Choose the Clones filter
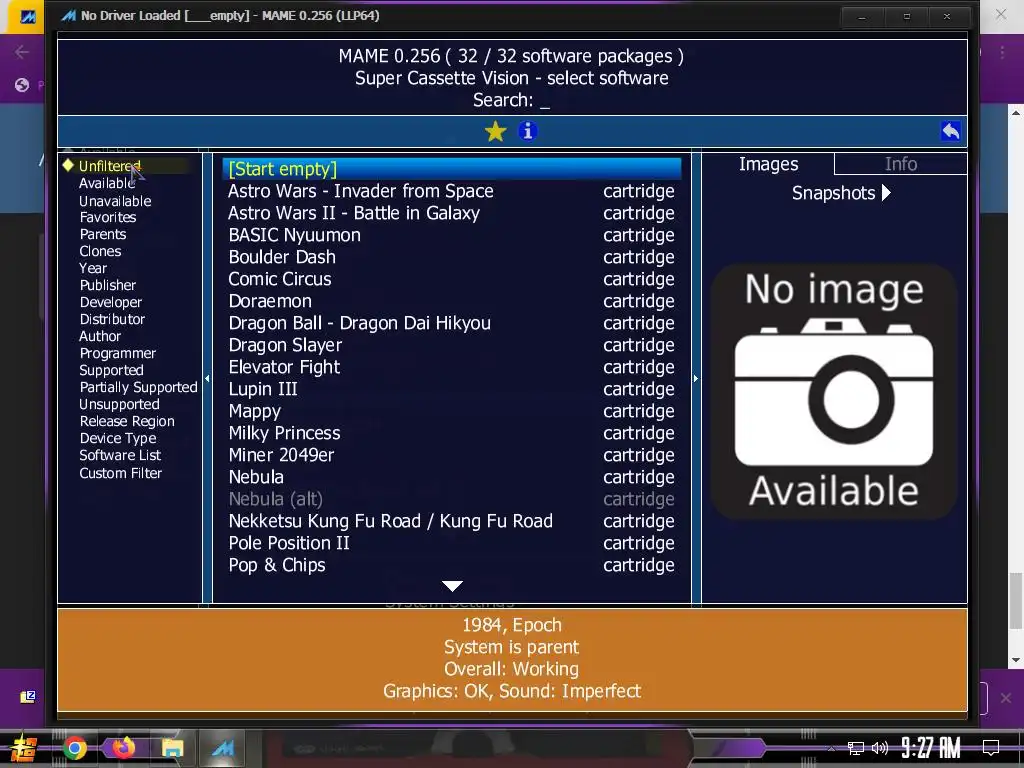Viewport: 1024px width, 768px height. point(100,251)
